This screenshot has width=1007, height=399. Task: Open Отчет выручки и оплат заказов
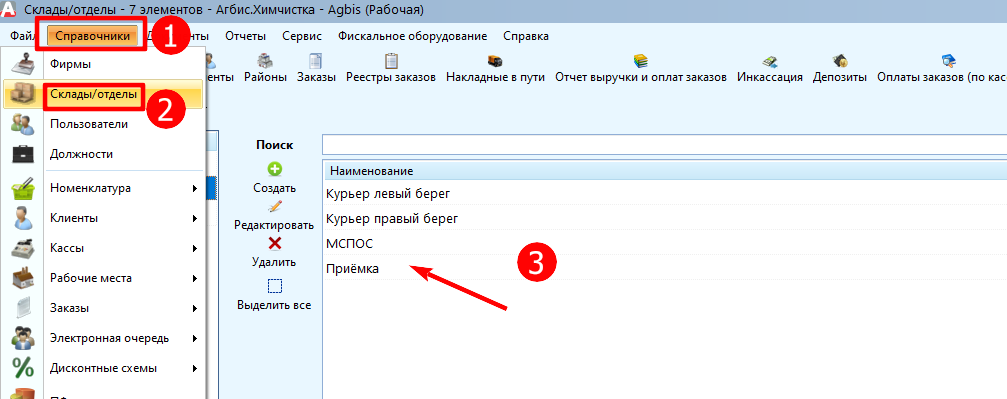coord(640,69)
